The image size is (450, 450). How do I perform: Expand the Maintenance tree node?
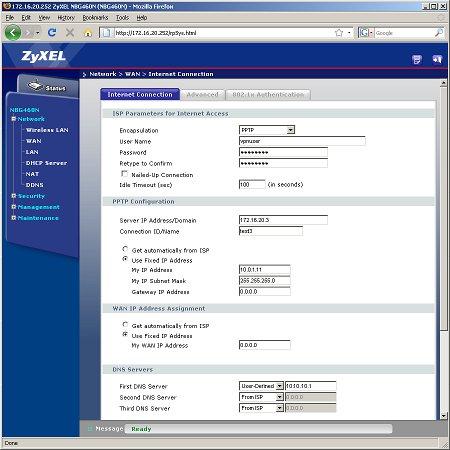14,218
